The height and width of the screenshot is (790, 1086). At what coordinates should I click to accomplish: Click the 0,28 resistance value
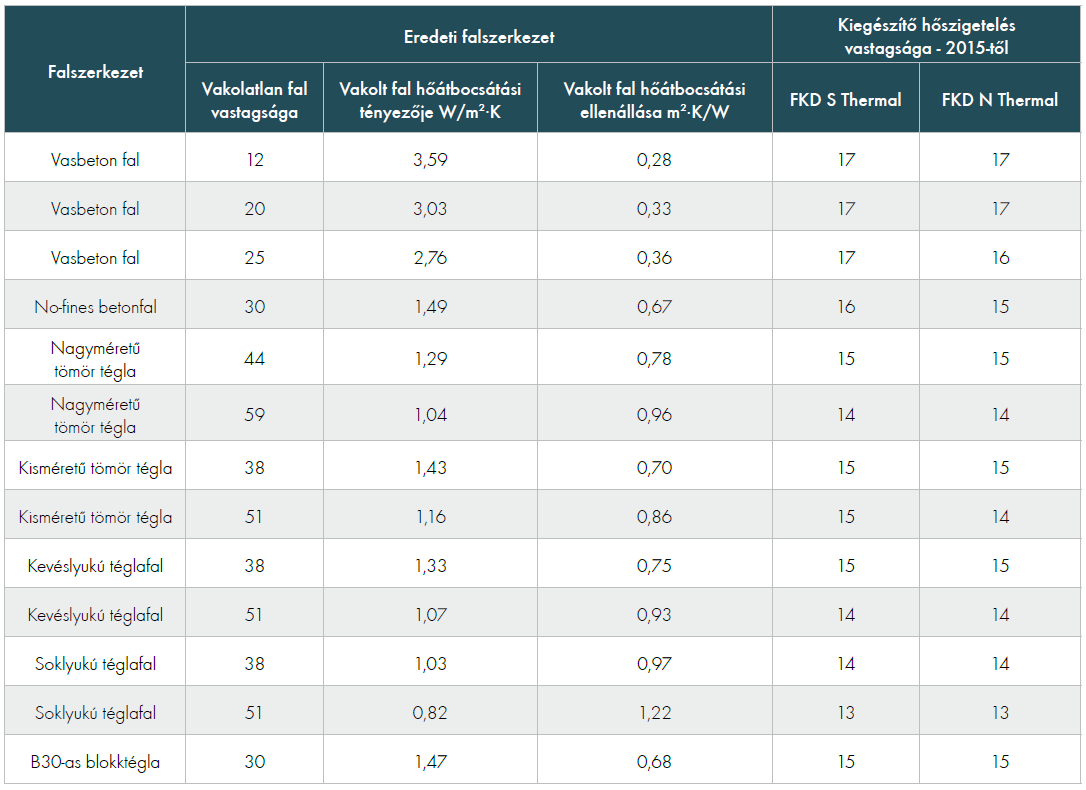pos(654,160)
